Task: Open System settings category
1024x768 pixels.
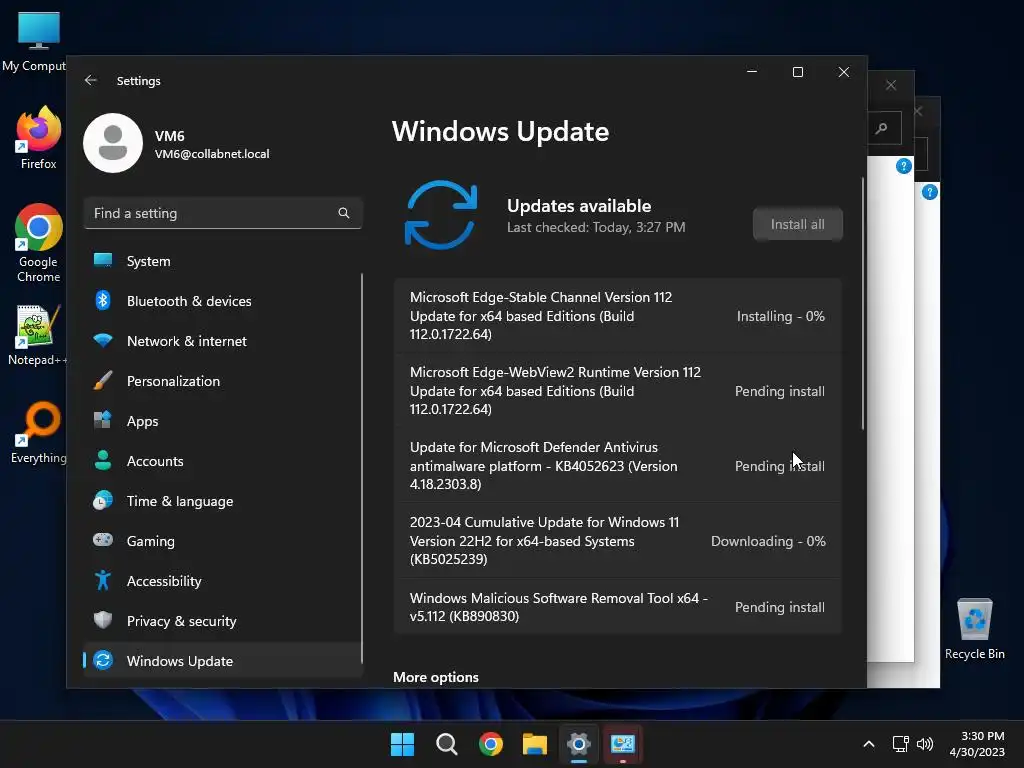Action: click(222, 261)
